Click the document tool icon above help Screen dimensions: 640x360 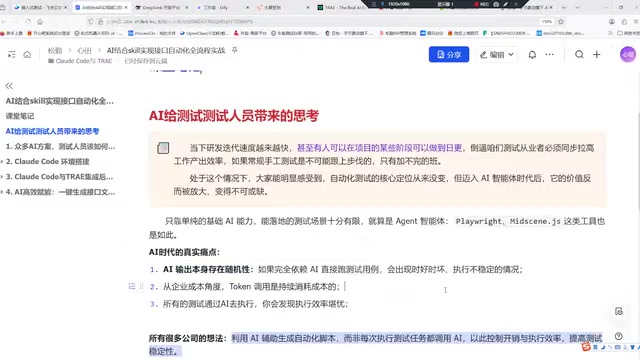[x=619, y=311]
